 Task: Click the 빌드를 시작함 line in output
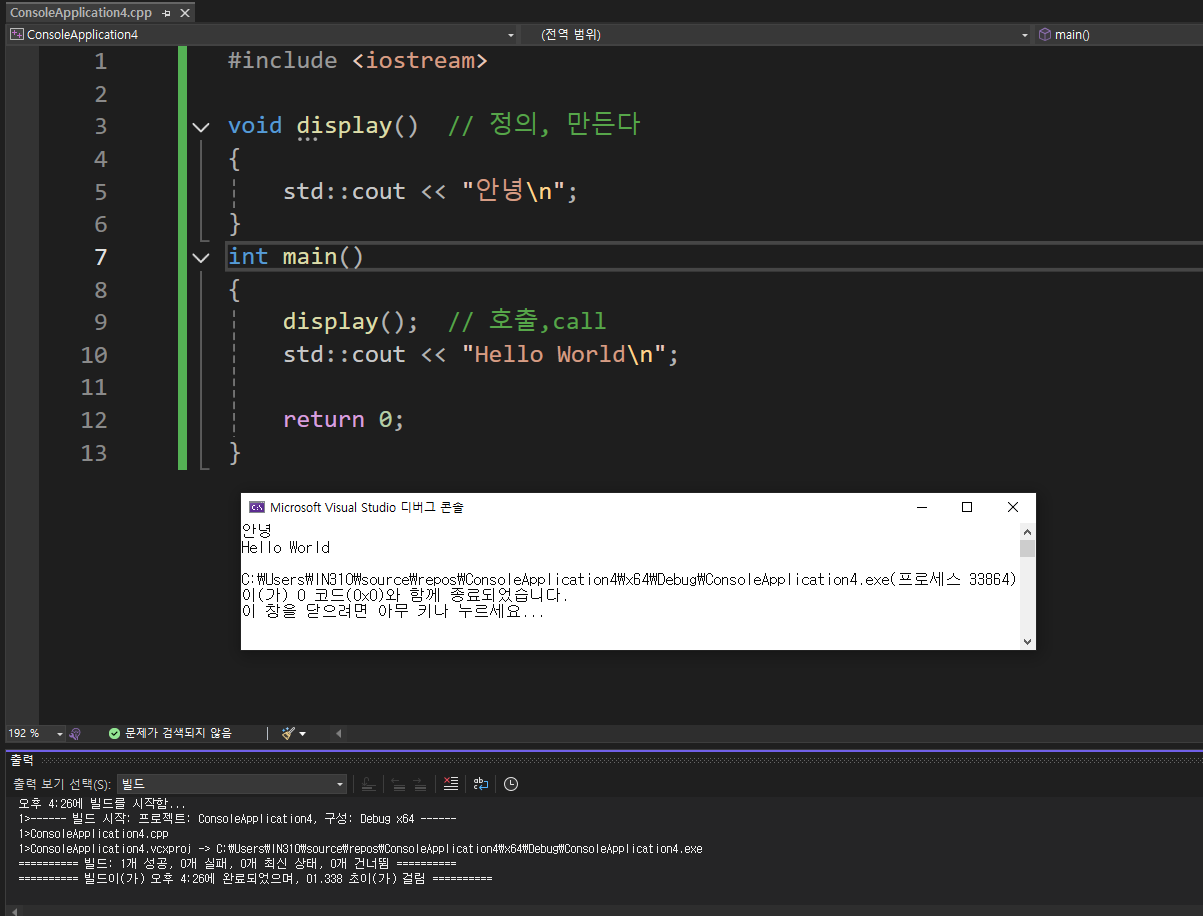tap(102, 803)
